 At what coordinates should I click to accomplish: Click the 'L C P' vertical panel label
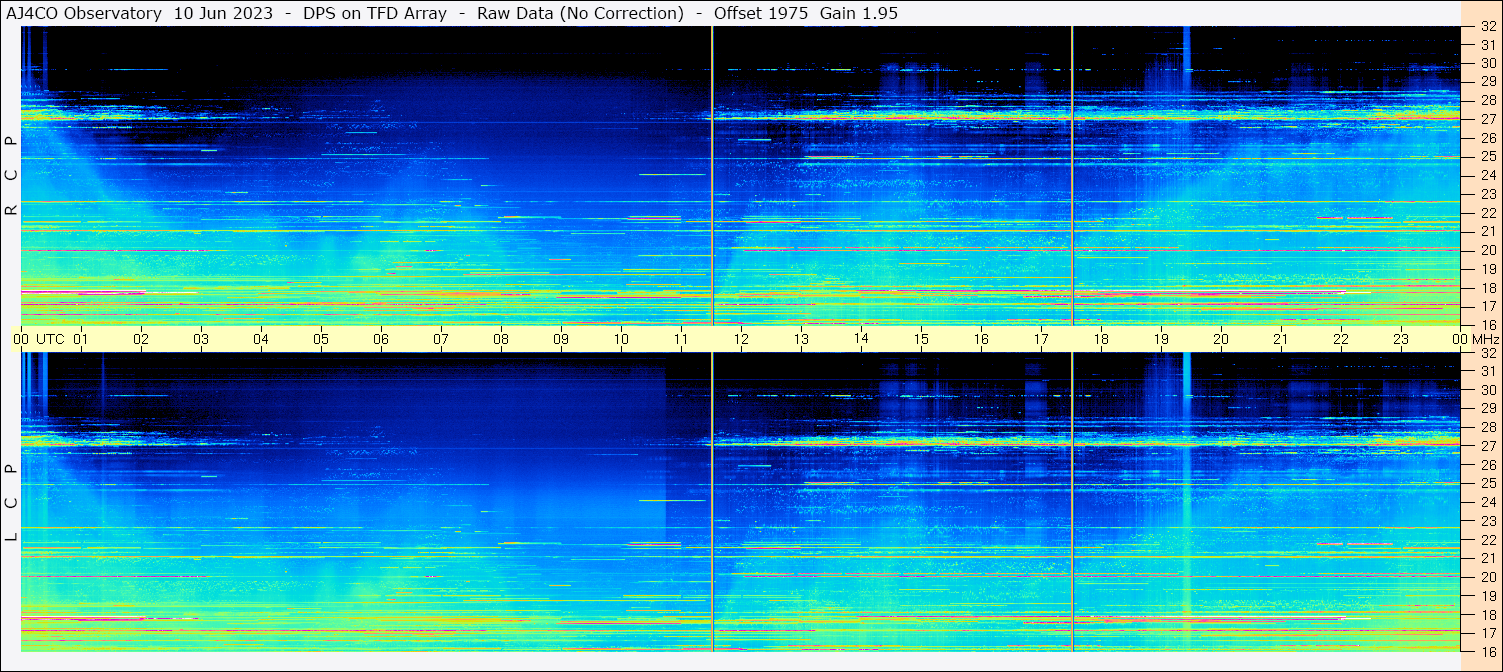point(12,502)
